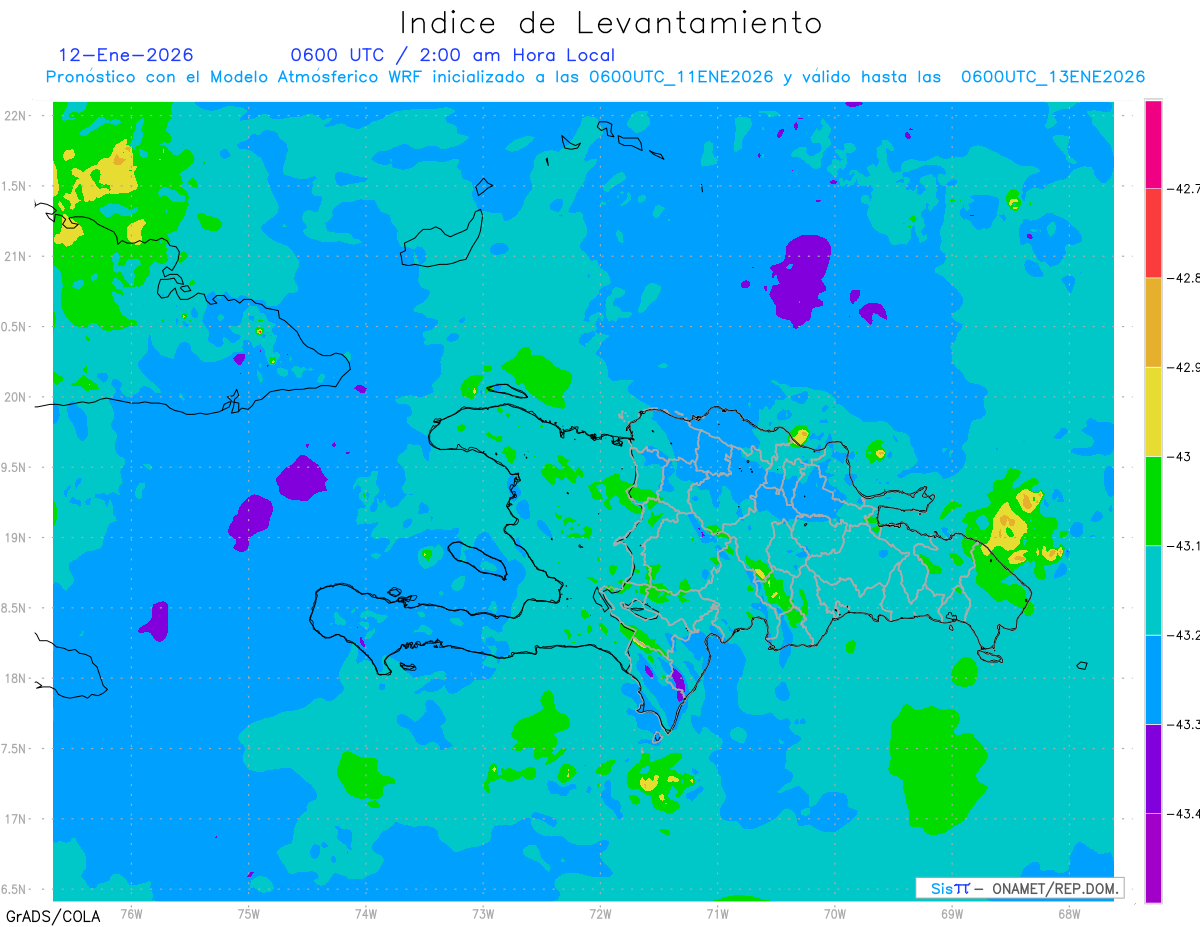This screenshot has width=1200, height=927.
Task: Click the legend value '-43'
Action: coord(1178,456)
